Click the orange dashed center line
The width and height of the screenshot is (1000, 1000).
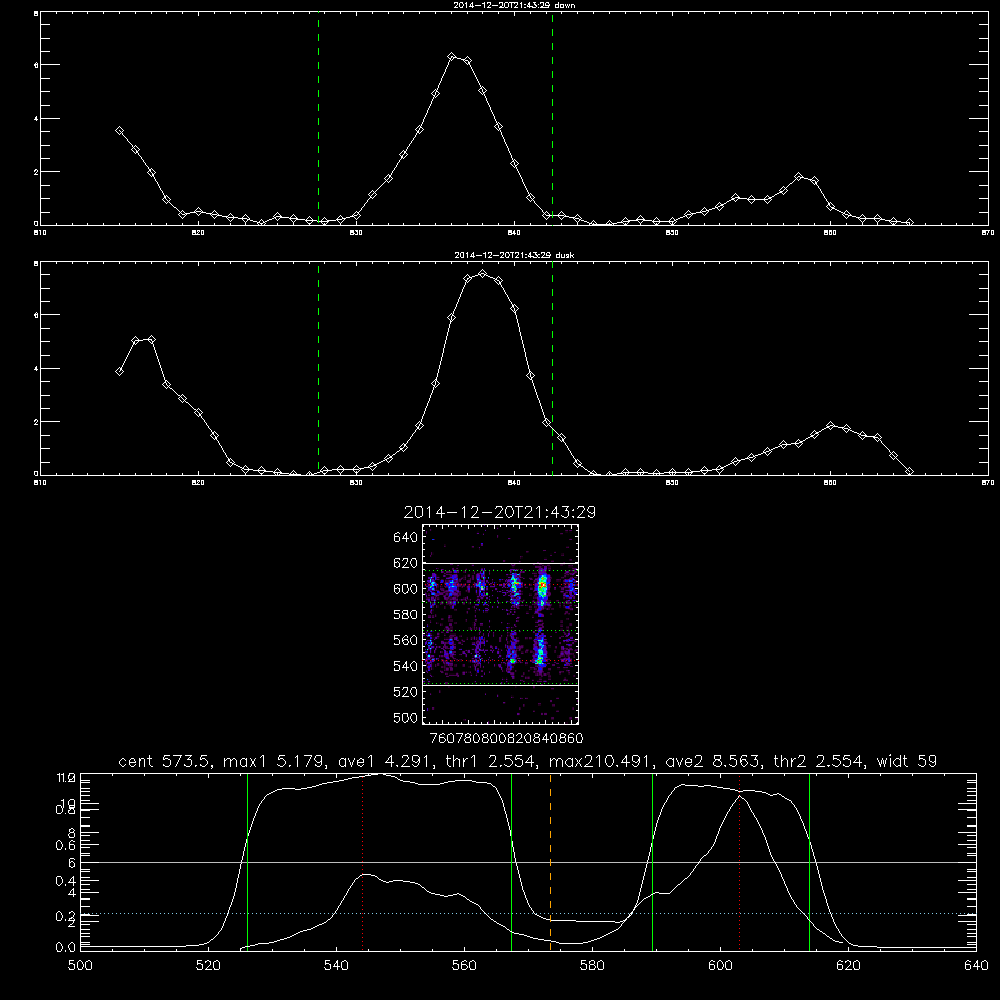pos(550,861)
